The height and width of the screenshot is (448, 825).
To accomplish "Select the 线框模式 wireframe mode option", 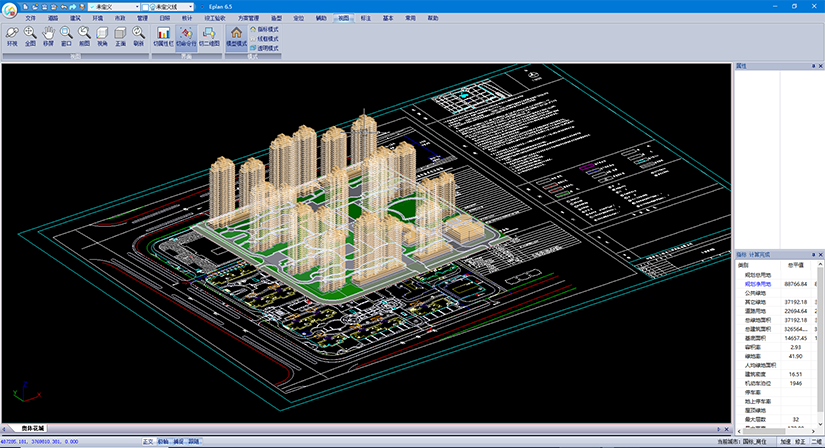I will tap(266, 38).
